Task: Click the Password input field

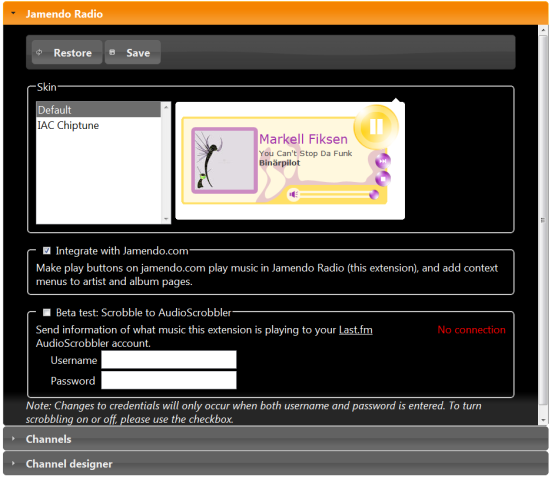Action: click(169, 380)
